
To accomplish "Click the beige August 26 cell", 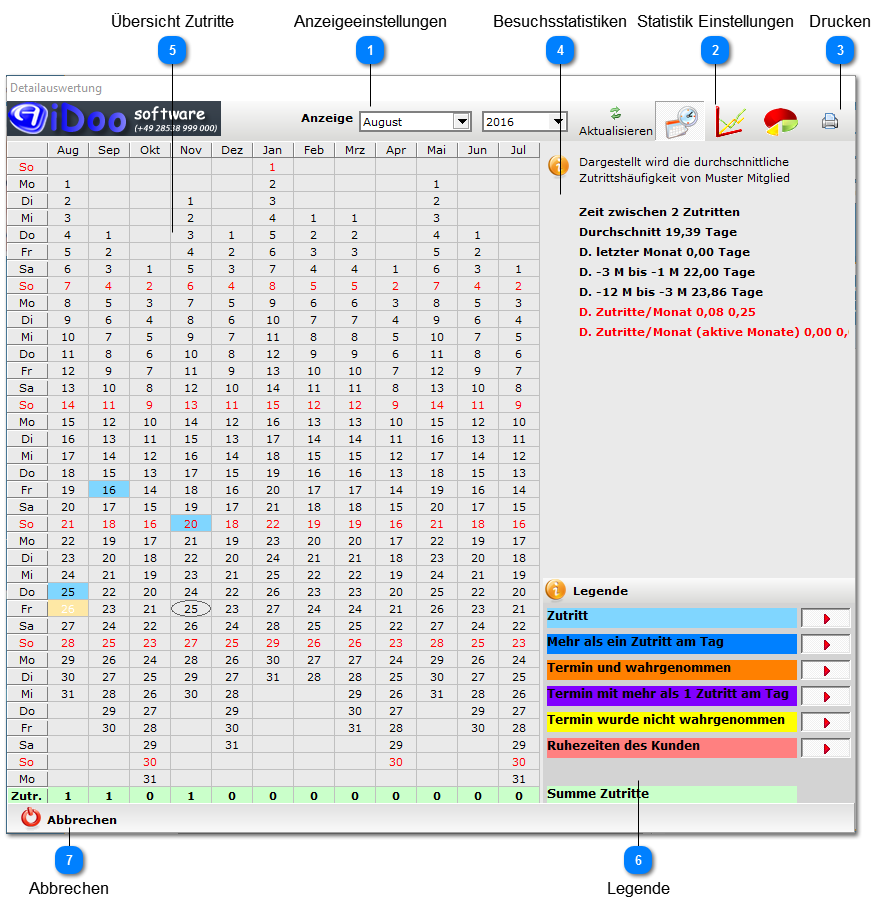I will 68,609.
